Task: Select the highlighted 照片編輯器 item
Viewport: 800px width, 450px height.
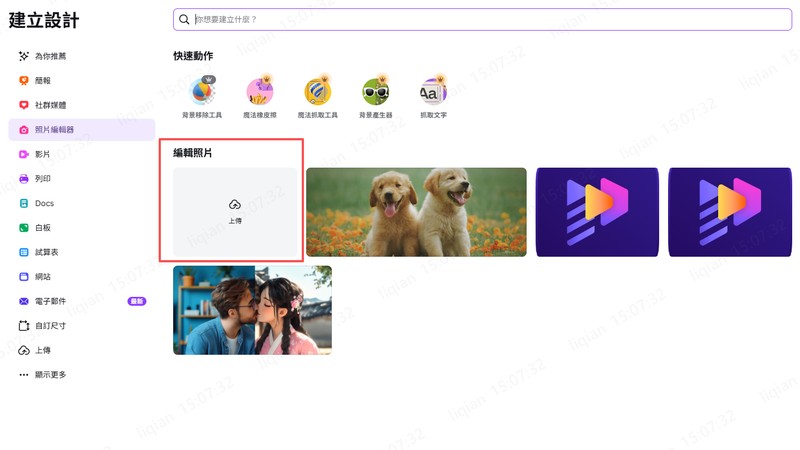Action: click(82, 130)
